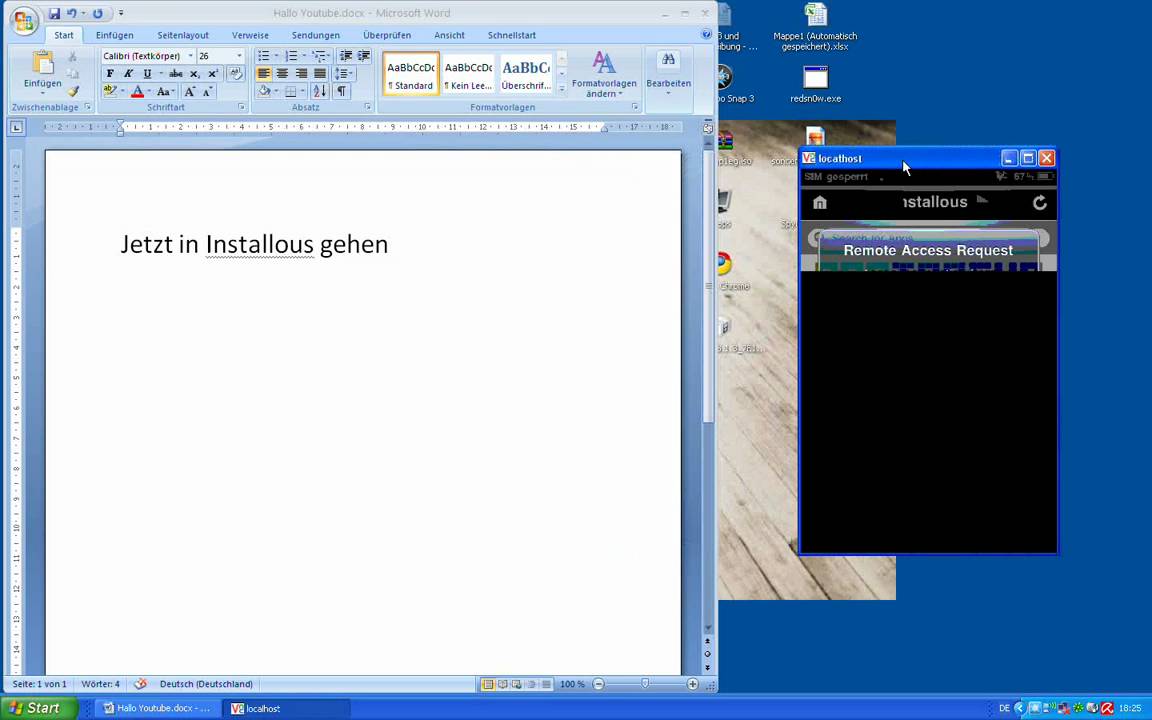The image size is (1152, 720).
Task: Toggle underline formatting
Action: tap(147, 73)
